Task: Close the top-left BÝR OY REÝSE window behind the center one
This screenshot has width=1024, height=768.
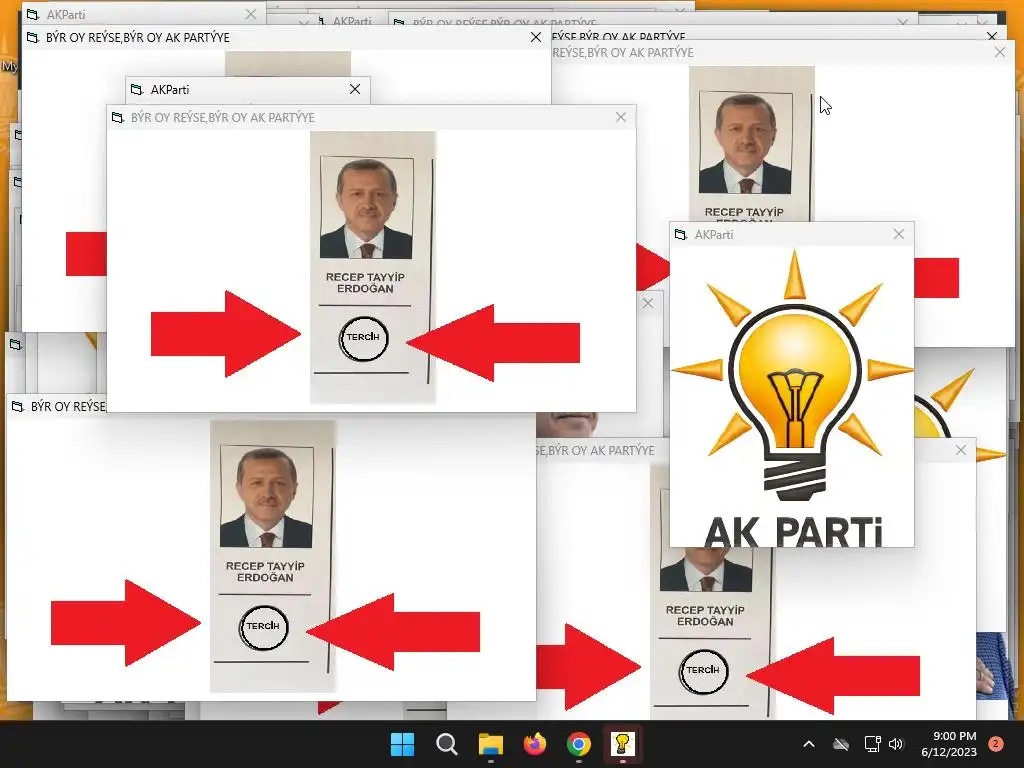Action: click(x=536, y=37)
